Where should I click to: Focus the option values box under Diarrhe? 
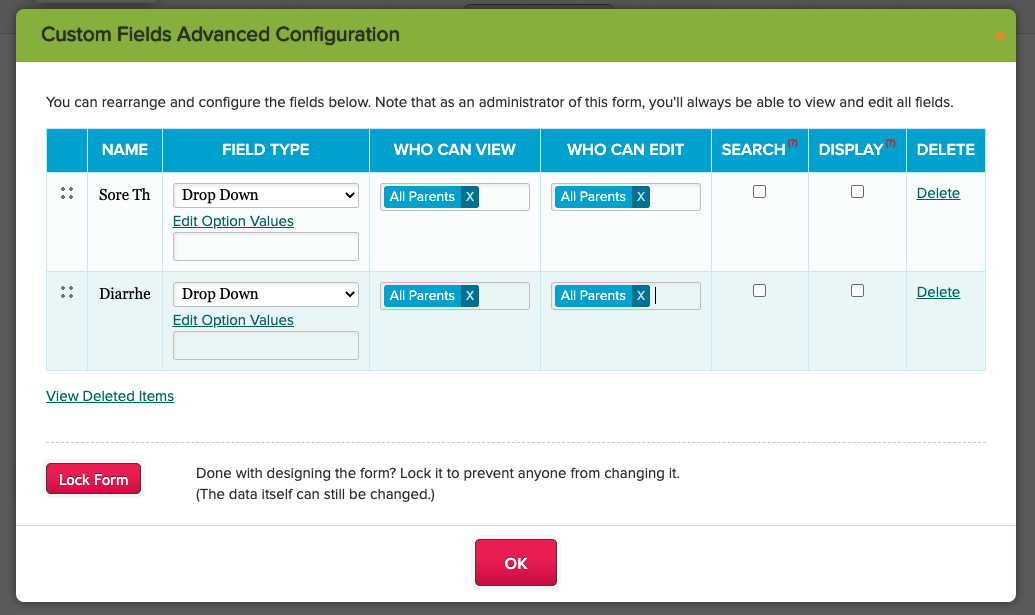266,345
